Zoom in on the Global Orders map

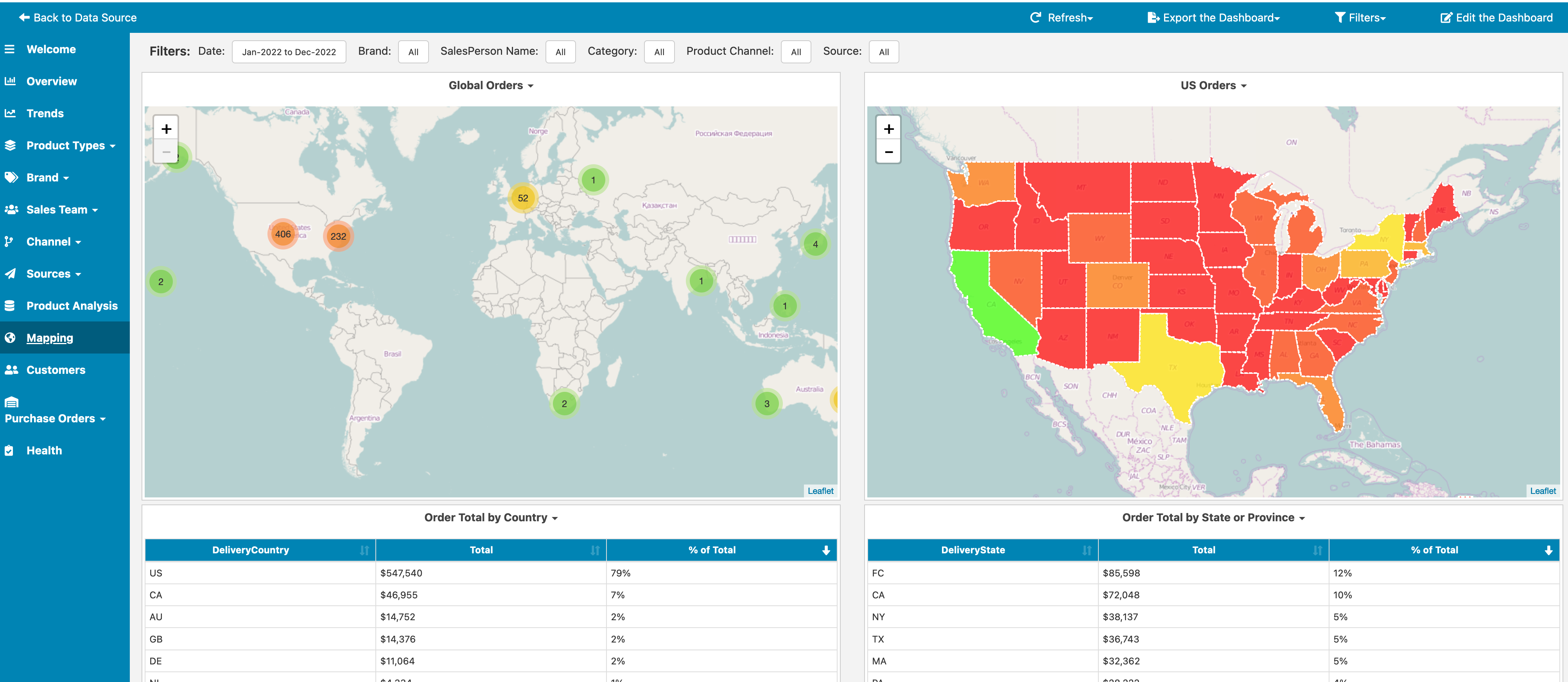pyautogui.click(x=166, y=129)
